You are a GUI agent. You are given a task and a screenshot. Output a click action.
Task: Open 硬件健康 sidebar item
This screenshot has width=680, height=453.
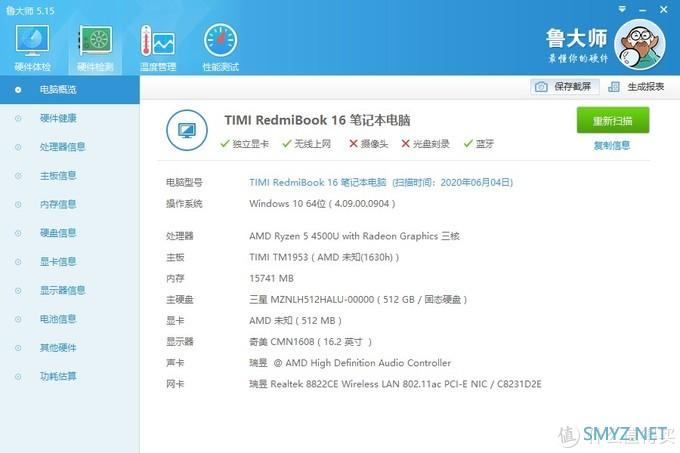pyautogui.click(x=57, y=118)
